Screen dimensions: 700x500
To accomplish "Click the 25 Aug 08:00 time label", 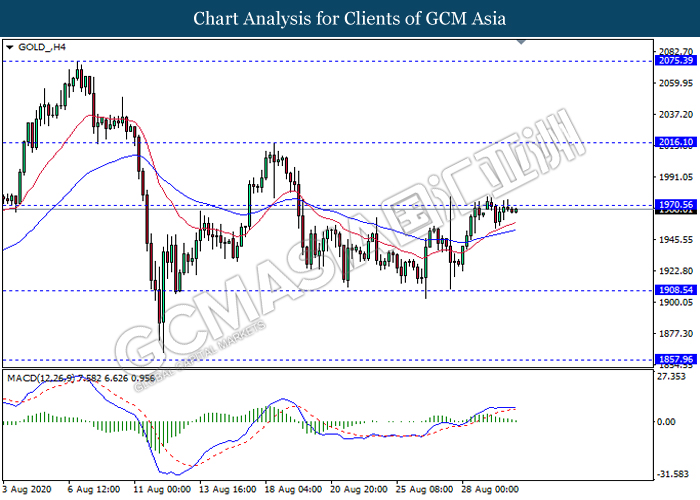I will coord(425,490).
